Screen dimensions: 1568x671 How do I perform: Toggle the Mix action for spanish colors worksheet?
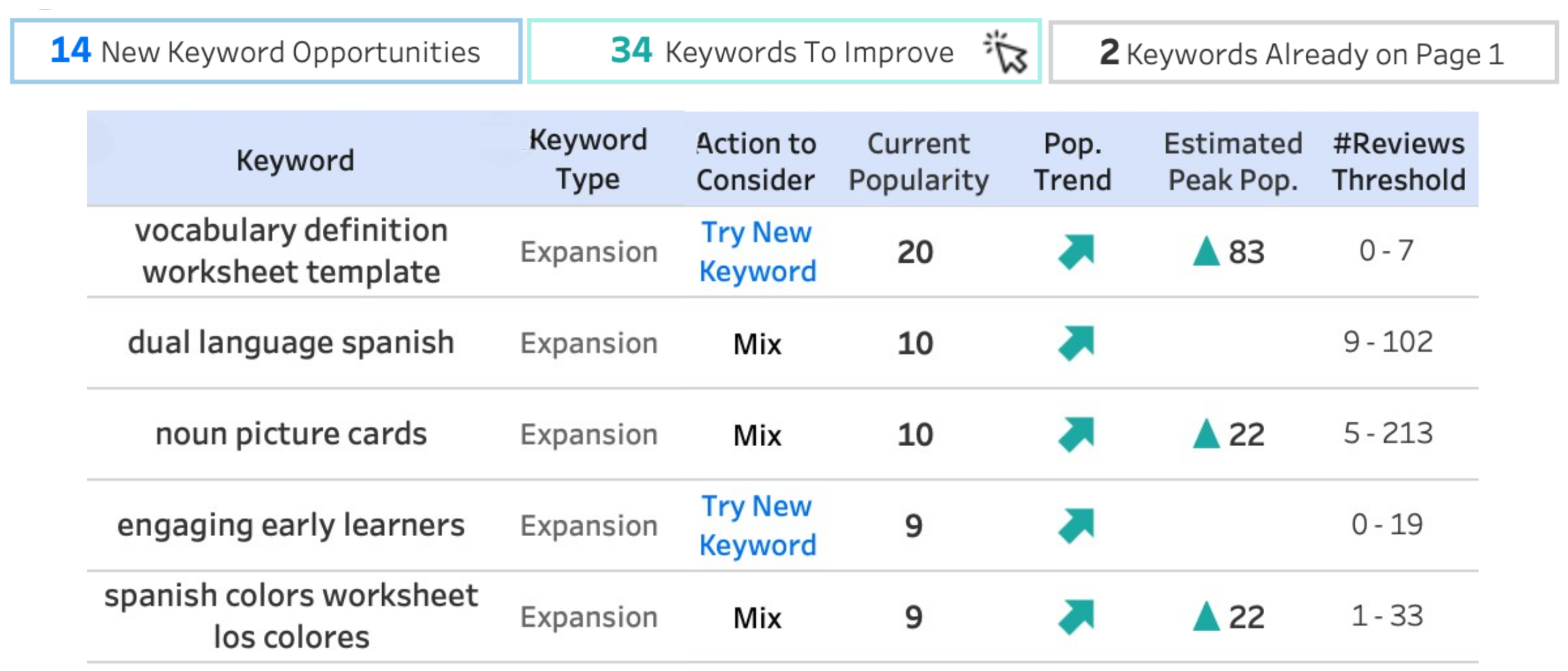click(x=757, y=617)
